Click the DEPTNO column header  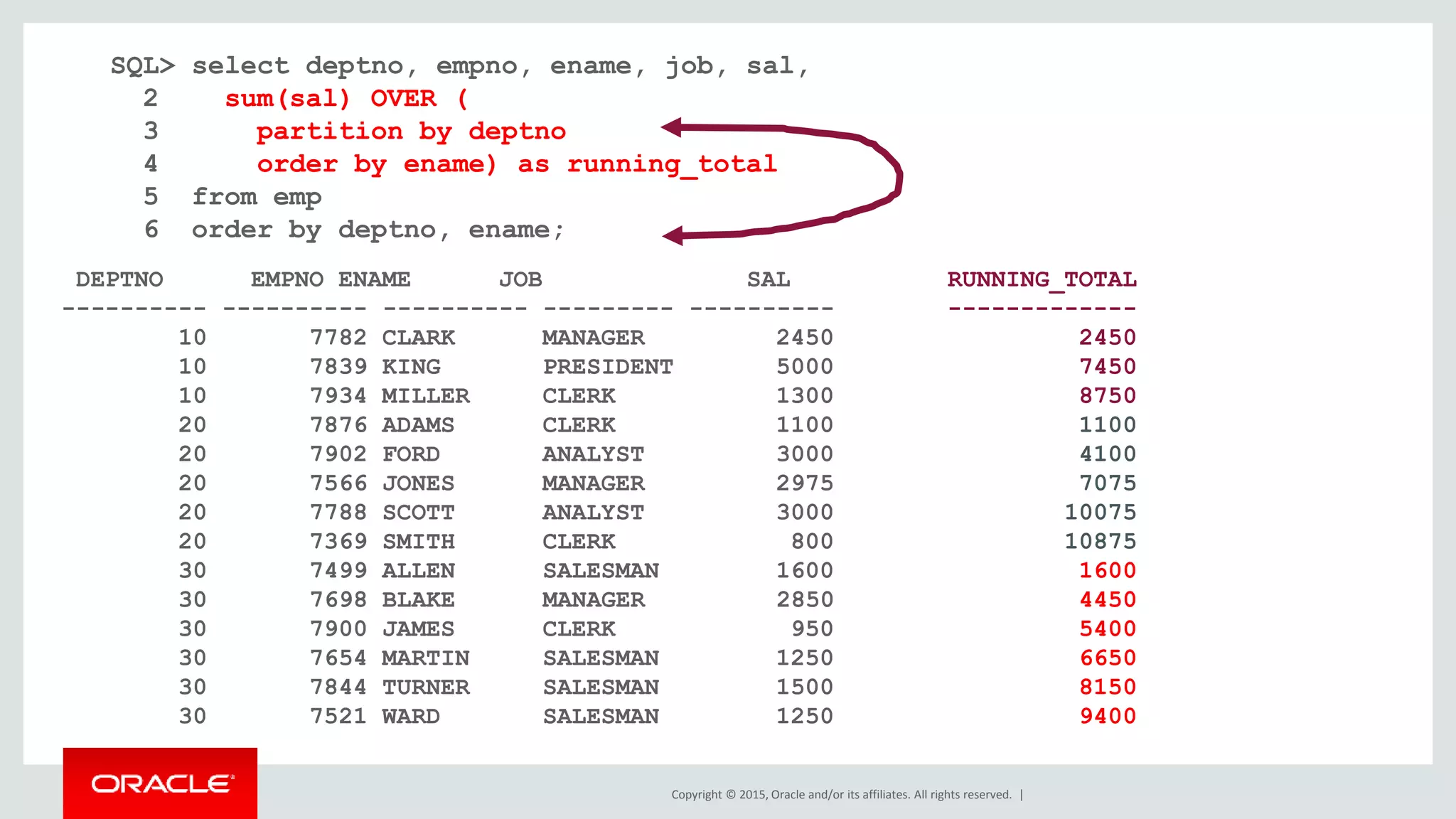119,279
